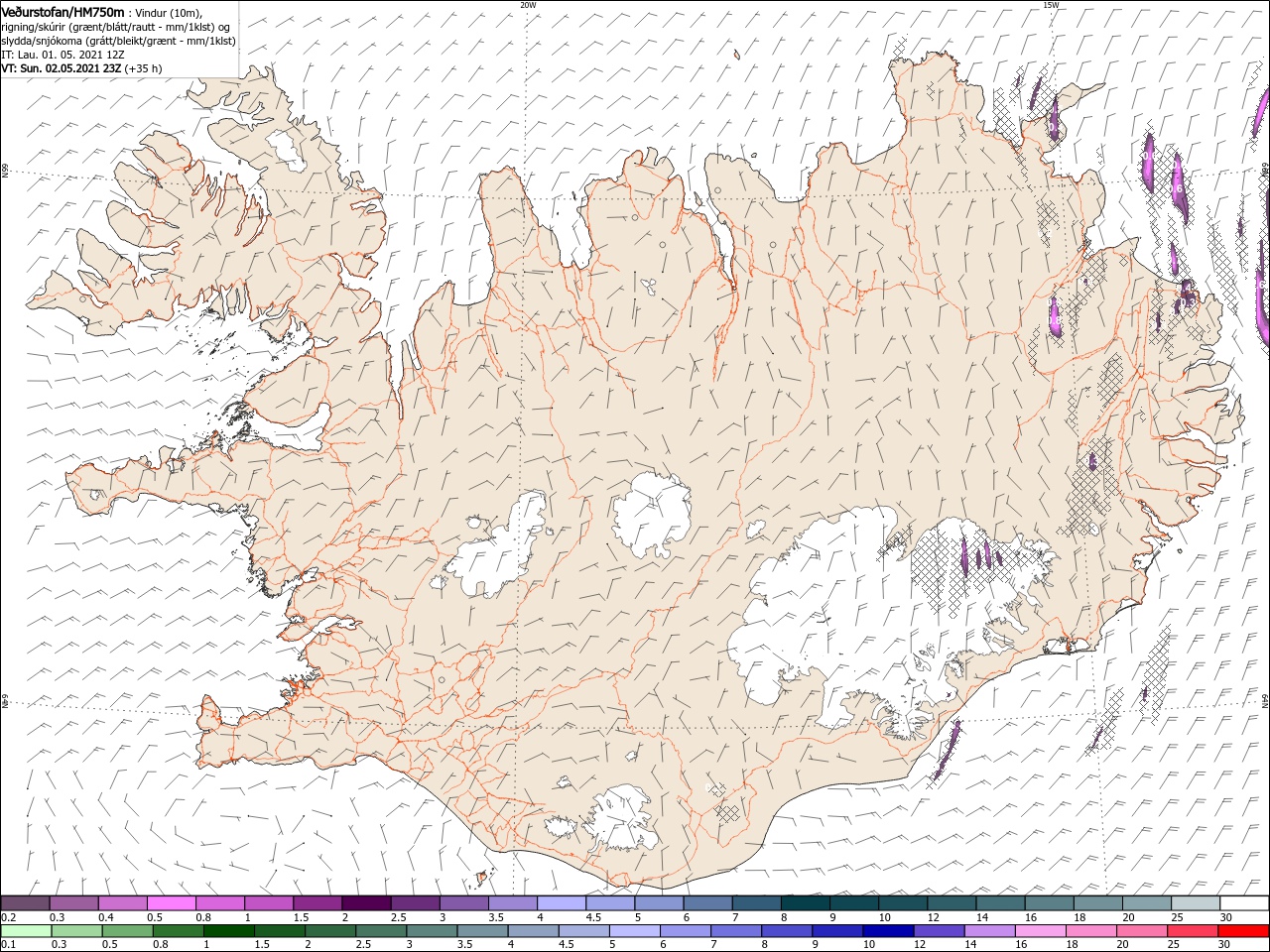
Task: Pick the lavender 3.5 snow legend swatch
Action: coord(512,903)
